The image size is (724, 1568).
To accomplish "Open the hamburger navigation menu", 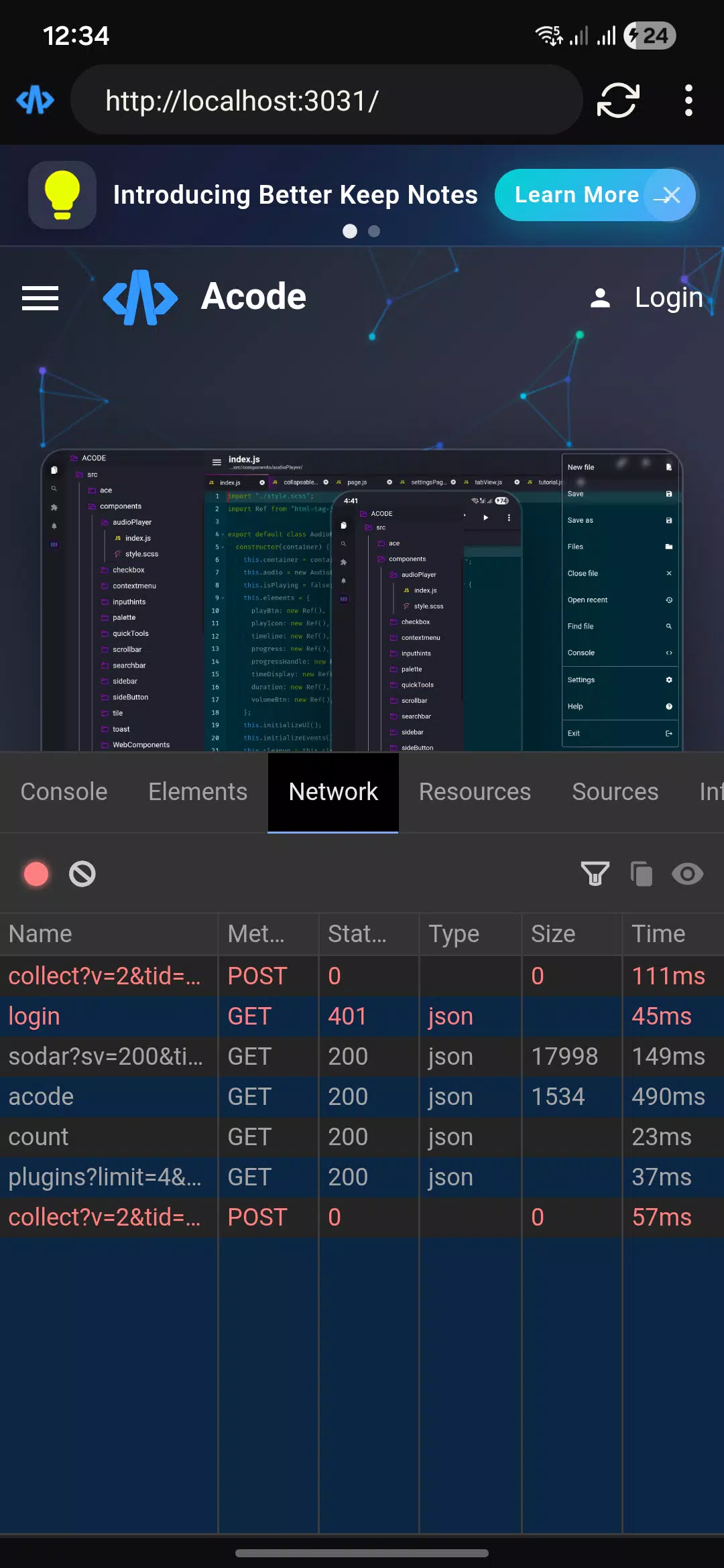I will (x=40, y=298).
